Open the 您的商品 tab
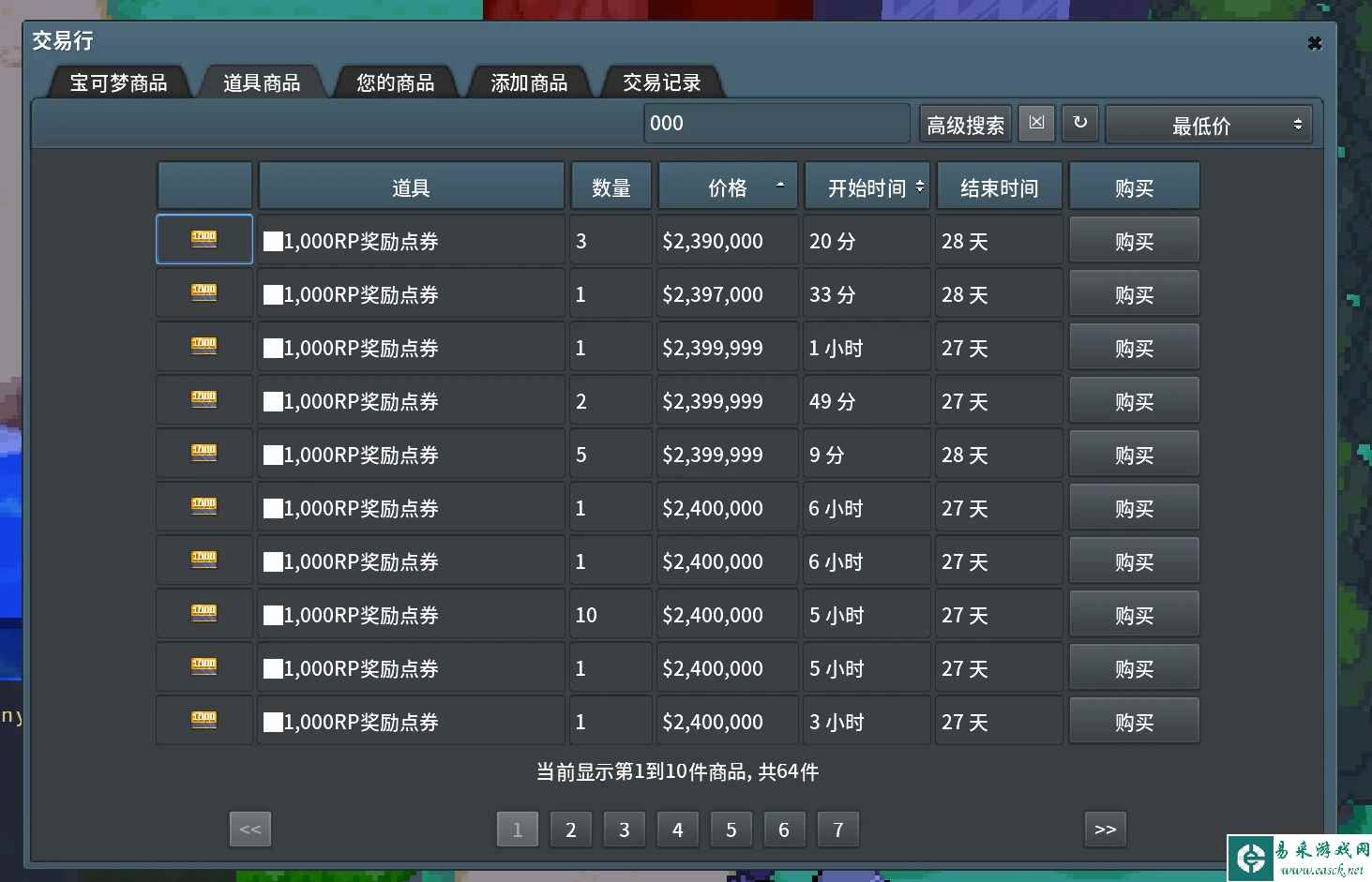 click(x=395, y=82)
